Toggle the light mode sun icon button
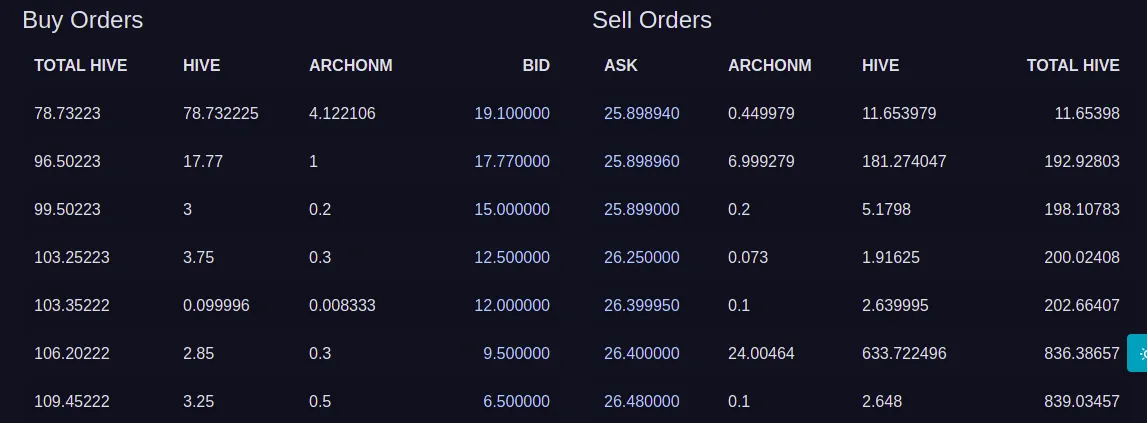The image size is (1147, 423). [x=1138, y=353]
